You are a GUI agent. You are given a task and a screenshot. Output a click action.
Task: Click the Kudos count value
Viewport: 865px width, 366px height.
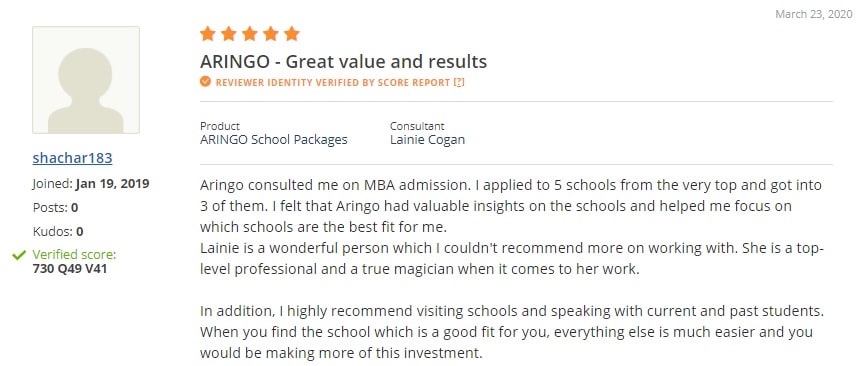80,232
